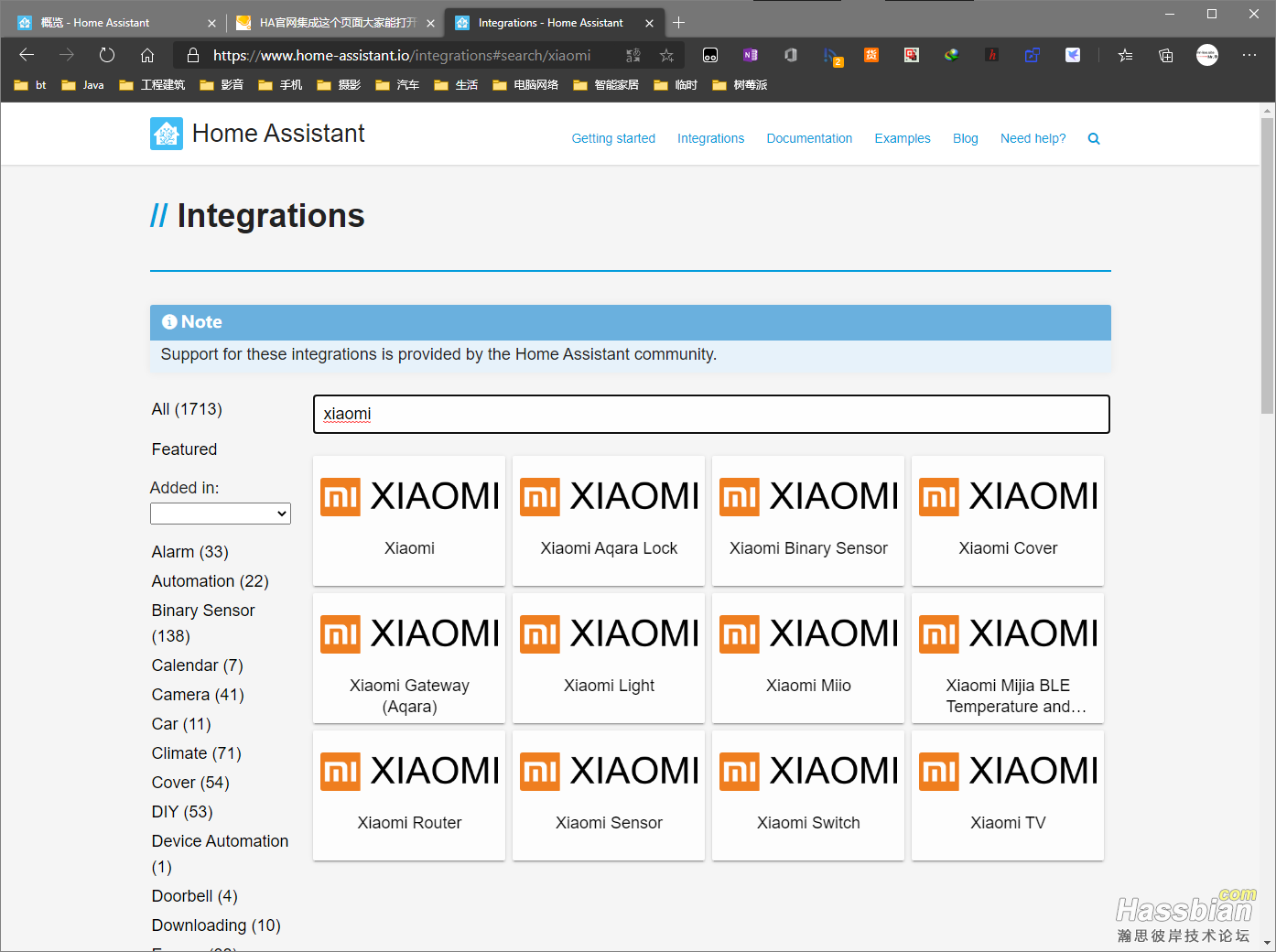Open the Xiaomi TV integration card
Screen dimensions: 1276x952
pyautogui.click(x=1008, y=795)
